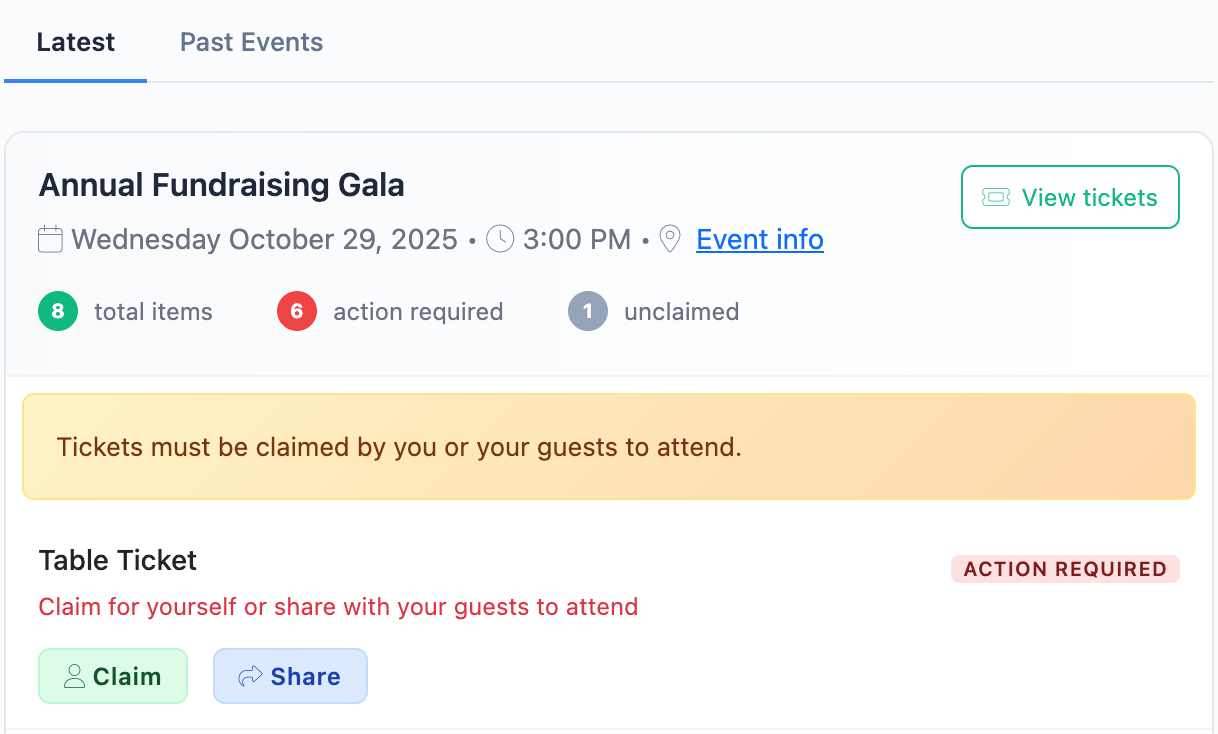Click the red claim or share instruction text
This screenshot has height=734, width=1218.
point(338,607)
